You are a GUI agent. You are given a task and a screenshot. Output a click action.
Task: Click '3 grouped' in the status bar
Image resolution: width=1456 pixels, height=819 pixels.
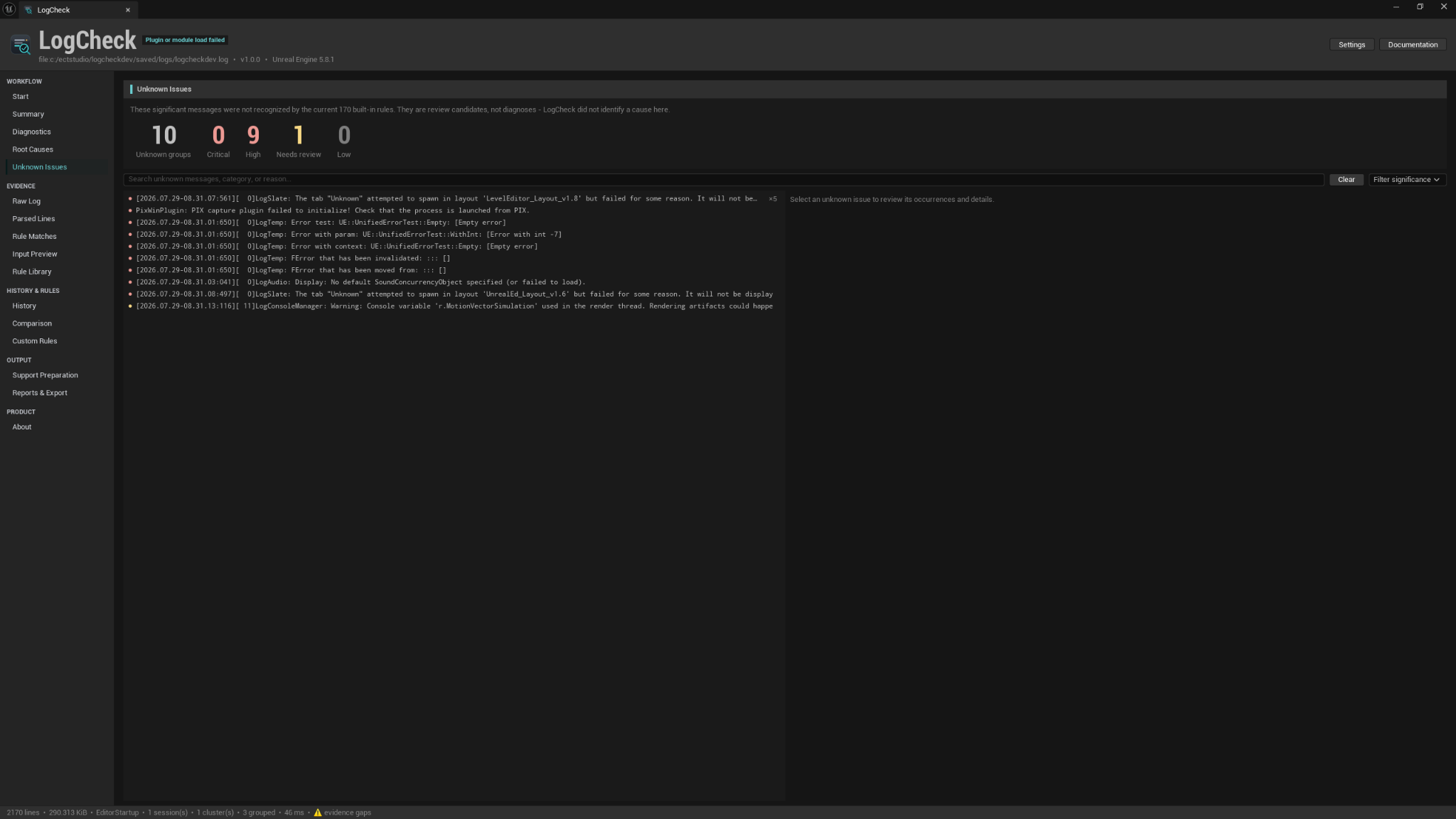click(259, 813)
